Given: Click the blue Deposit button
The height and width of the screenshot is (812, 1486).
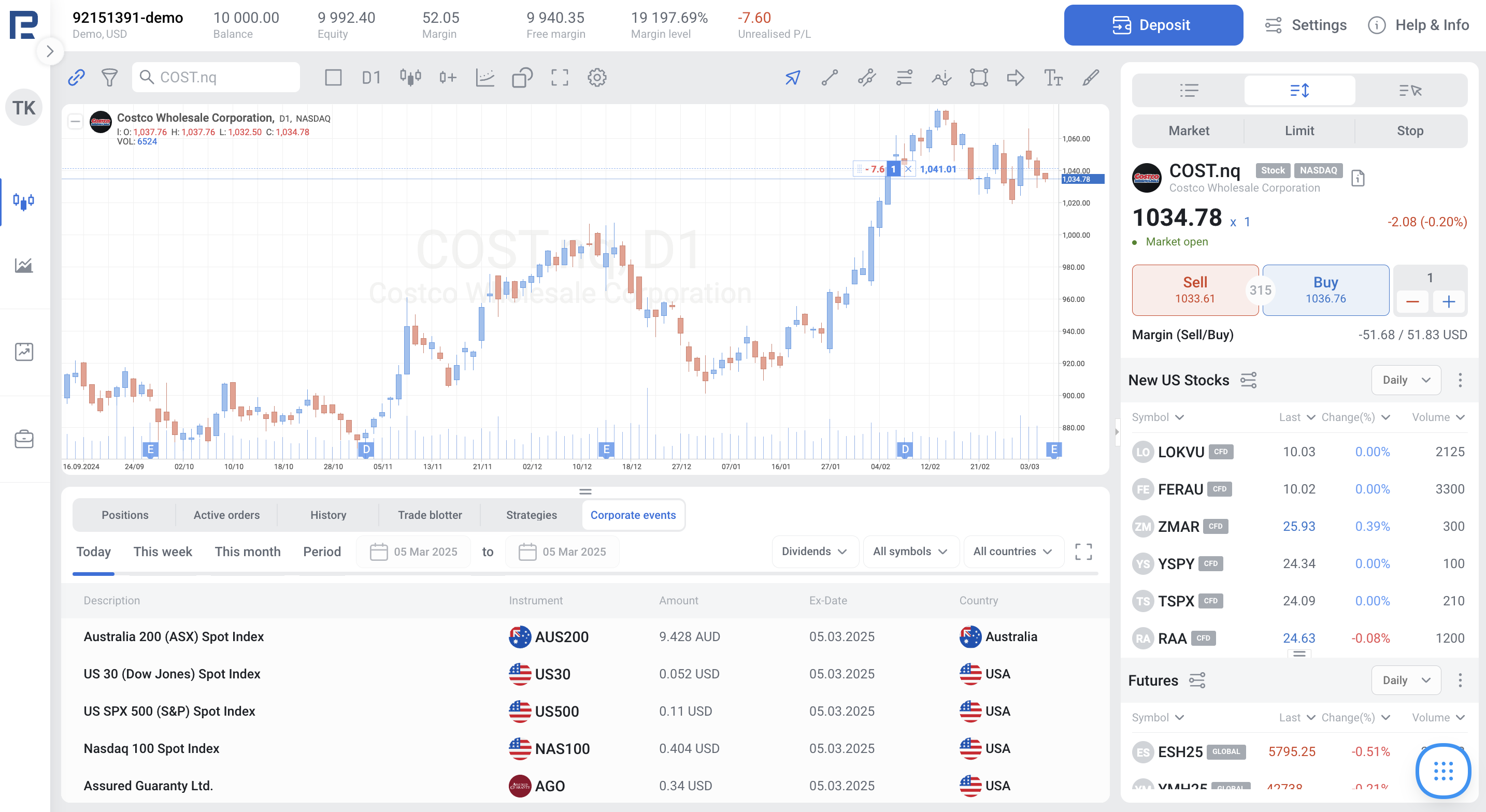Looking at the screenshot, I should [1152, 25].
